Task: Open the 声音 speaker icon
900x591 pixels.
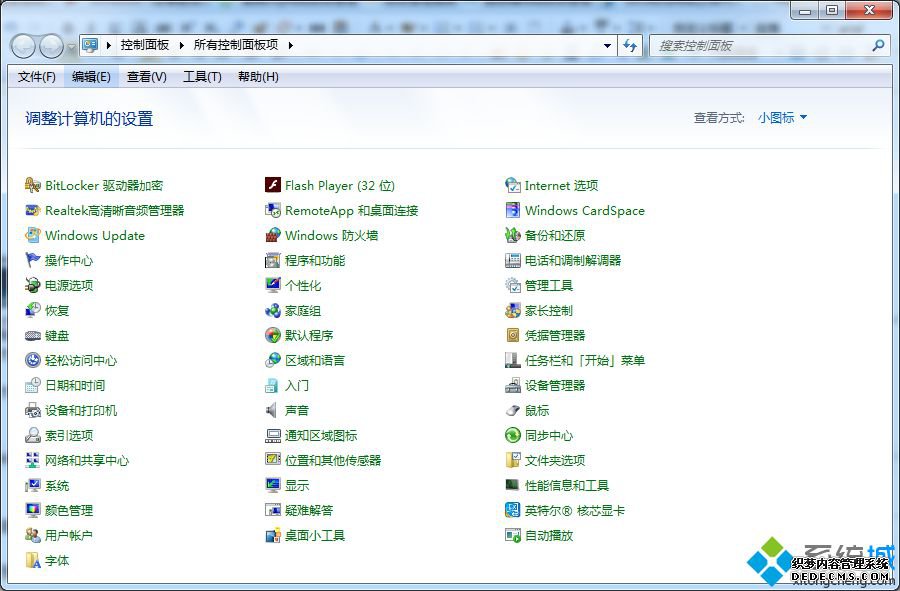Action: [x=273, y=410]
